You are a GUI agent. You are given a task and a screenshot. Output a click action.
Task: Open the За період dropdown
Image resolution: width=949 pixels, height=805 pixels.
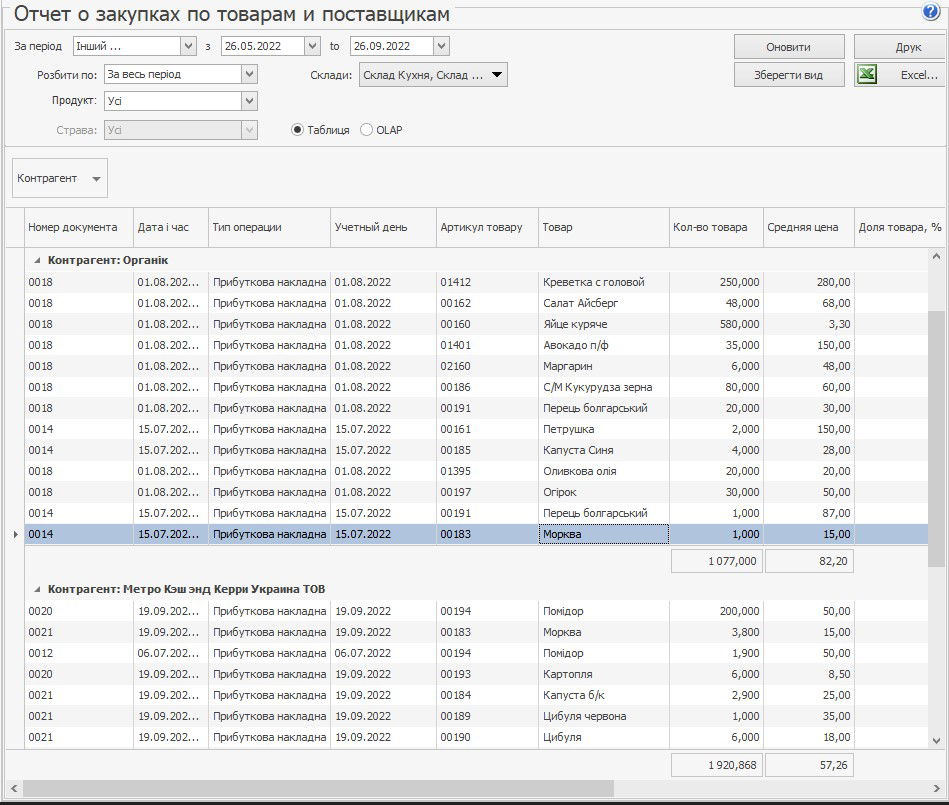pos(188,46)
